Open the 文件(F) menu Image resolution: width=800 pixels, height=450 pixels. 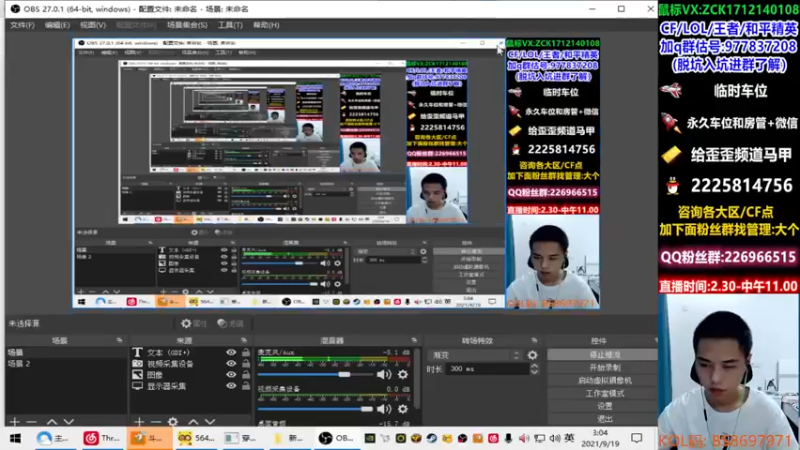22,25
